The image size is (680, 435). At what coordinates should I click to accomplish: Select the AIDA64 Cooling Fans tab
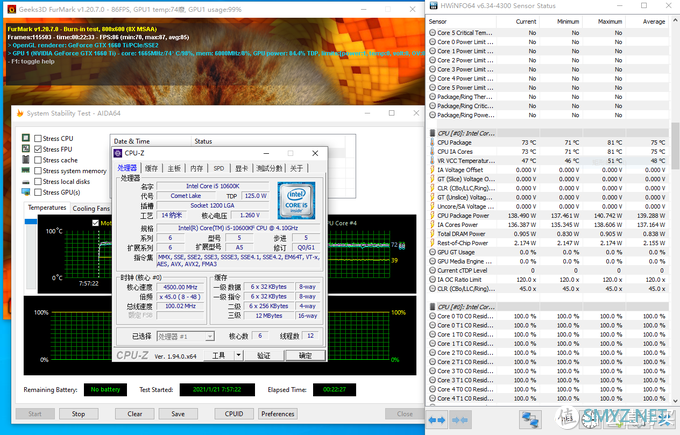91,209
